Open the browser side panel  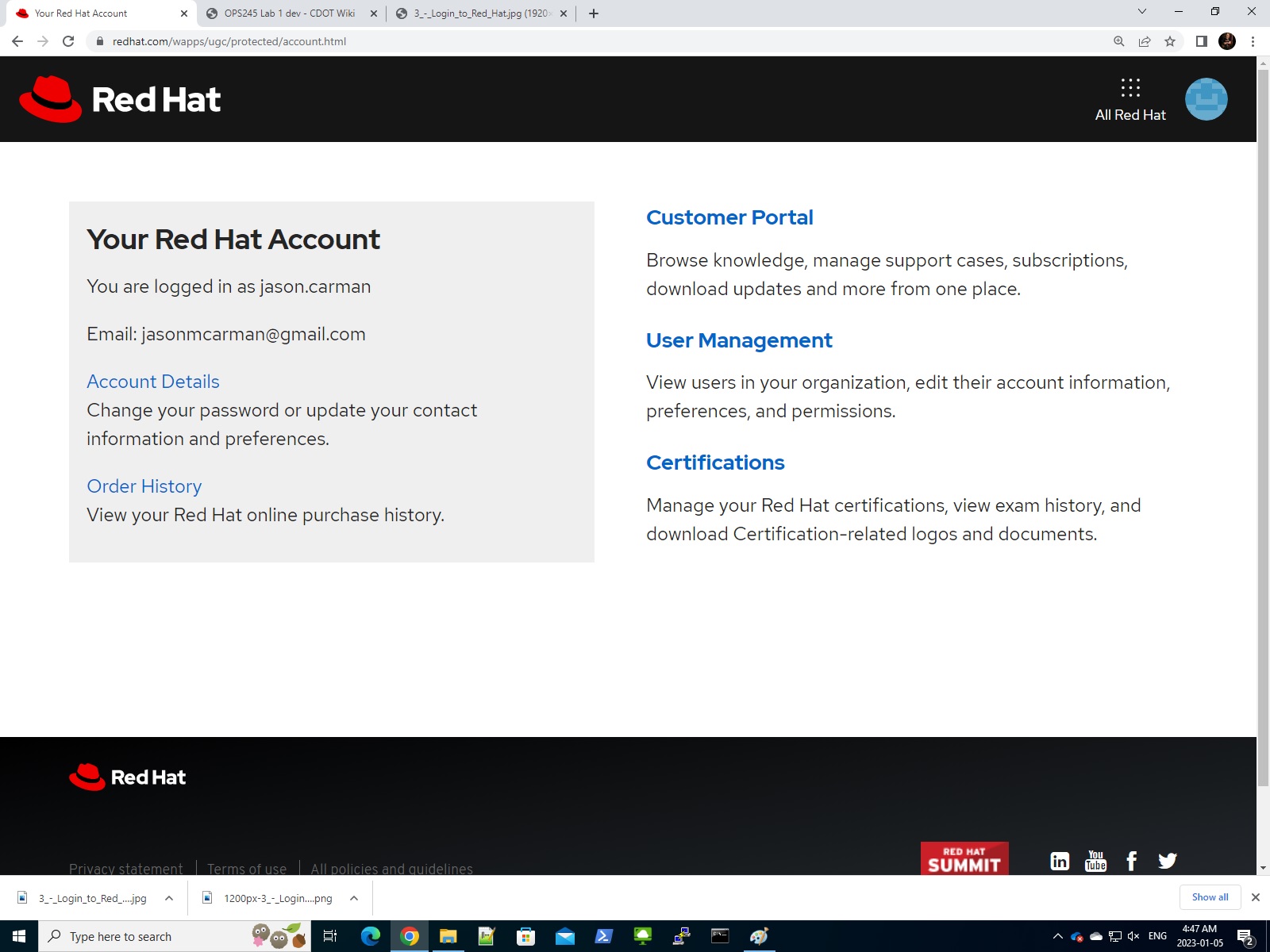(x=1202, y=41)
